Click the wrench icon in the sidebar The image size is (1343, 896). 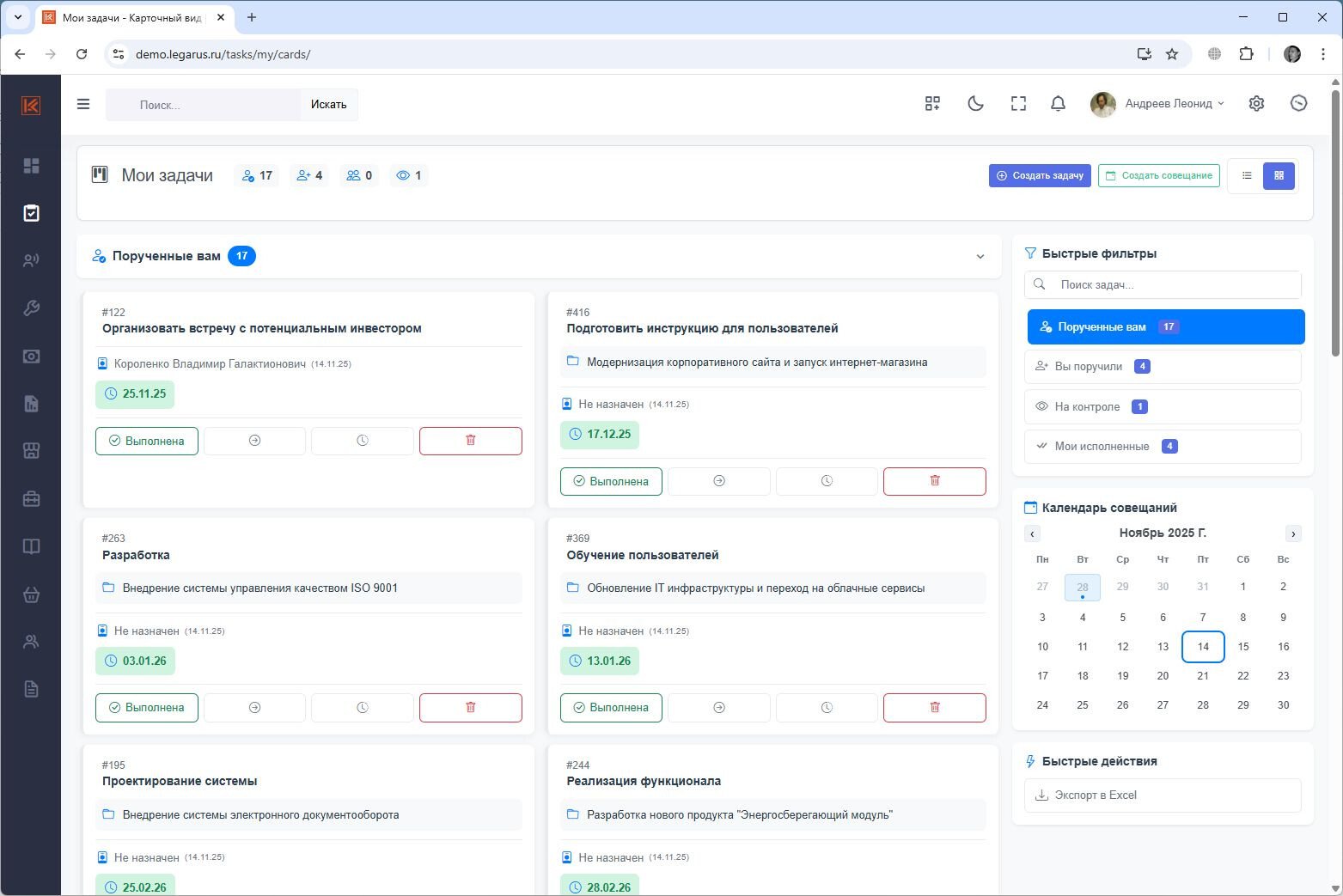point(32,308)
